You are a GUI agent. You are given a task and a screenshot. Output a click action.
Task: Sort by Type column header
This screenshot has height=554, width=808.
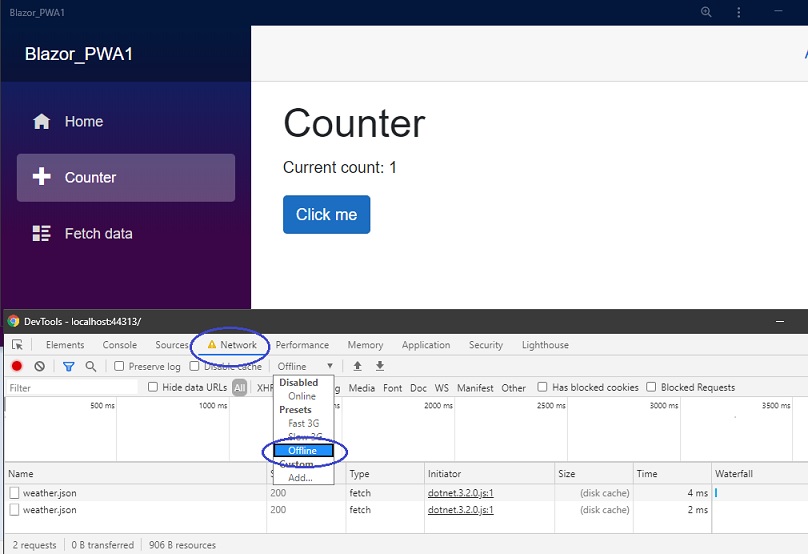(x=385, y=474)
